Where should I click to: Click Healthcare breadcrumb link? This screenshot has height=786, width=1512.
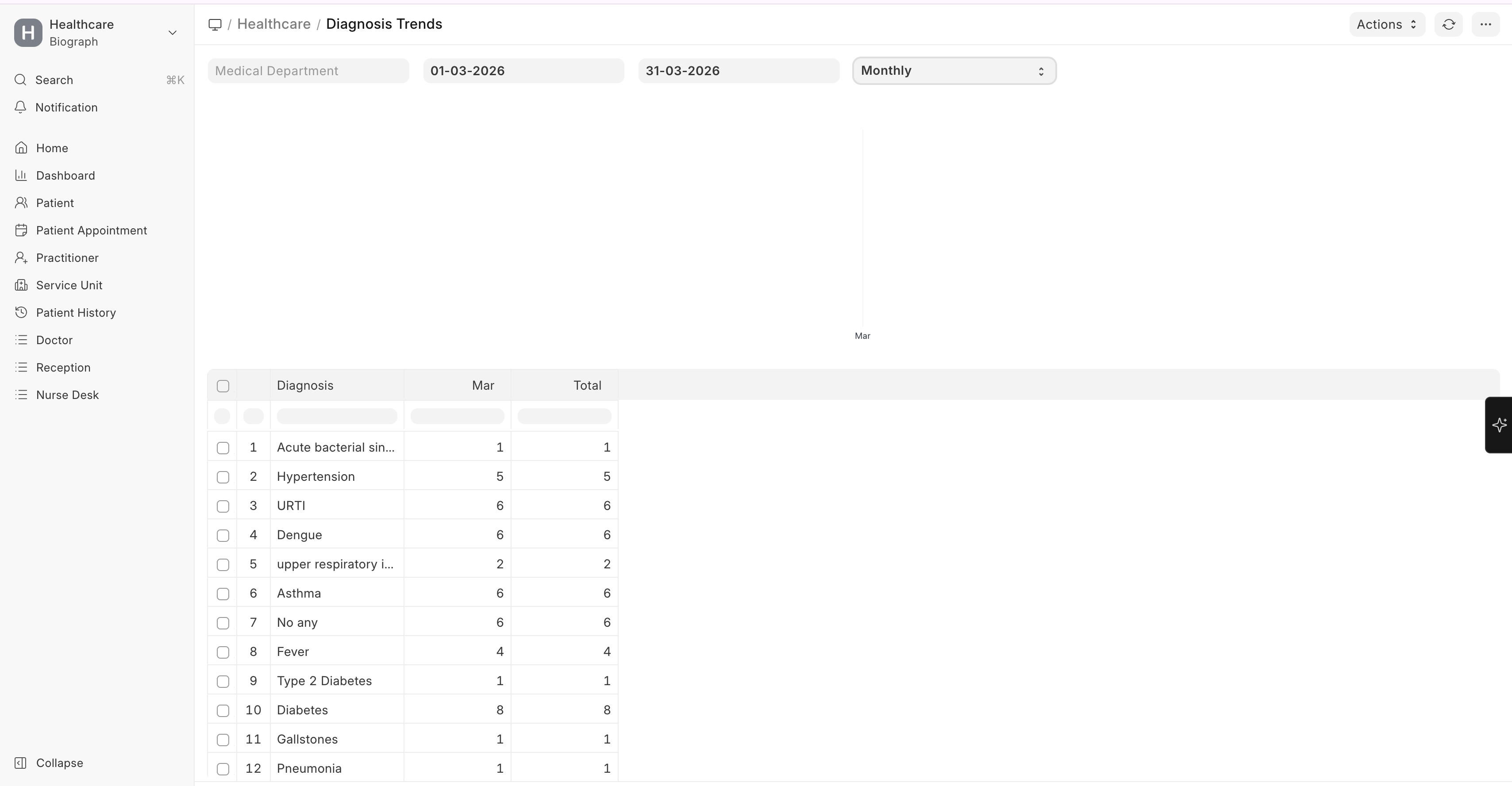(273, 24)
